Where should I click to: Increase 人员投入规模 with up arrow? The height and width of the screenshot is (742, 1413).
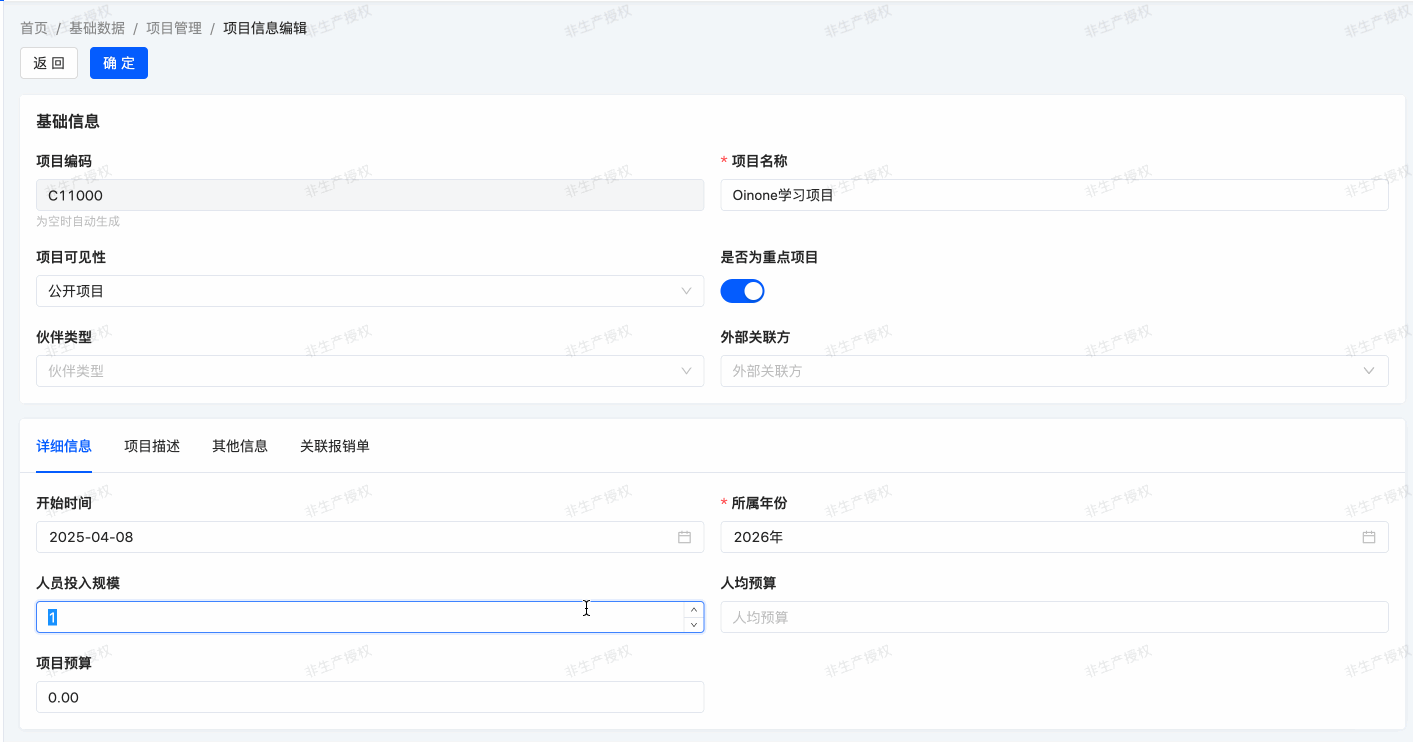point(694,609)
